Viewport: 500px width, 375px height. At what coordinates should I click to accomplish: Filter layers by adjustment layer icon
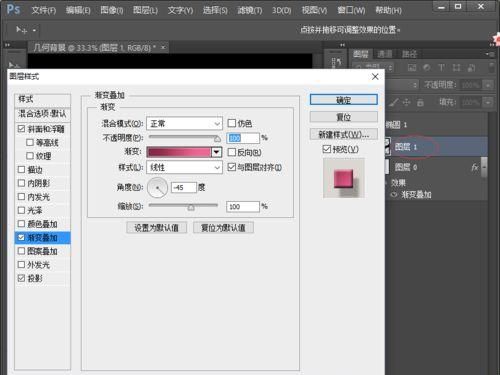(427, 68)
